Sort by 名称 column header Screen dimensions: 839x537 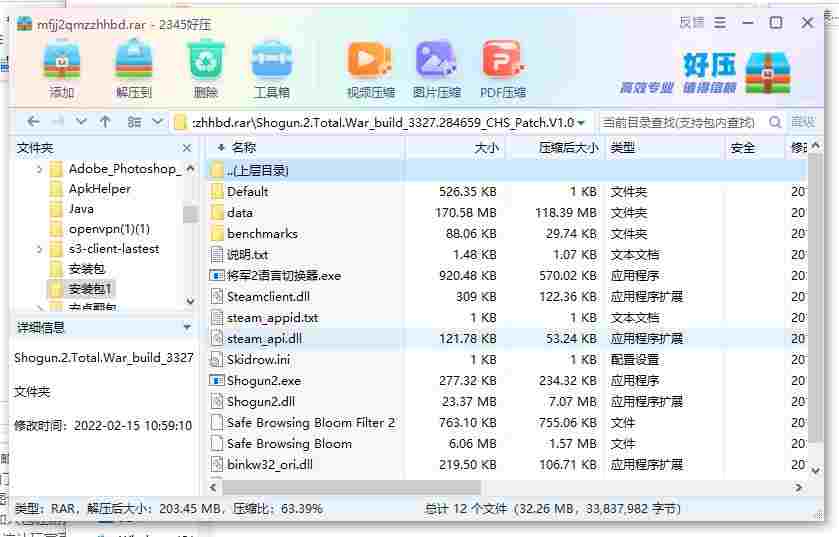(x=243, y=148)
